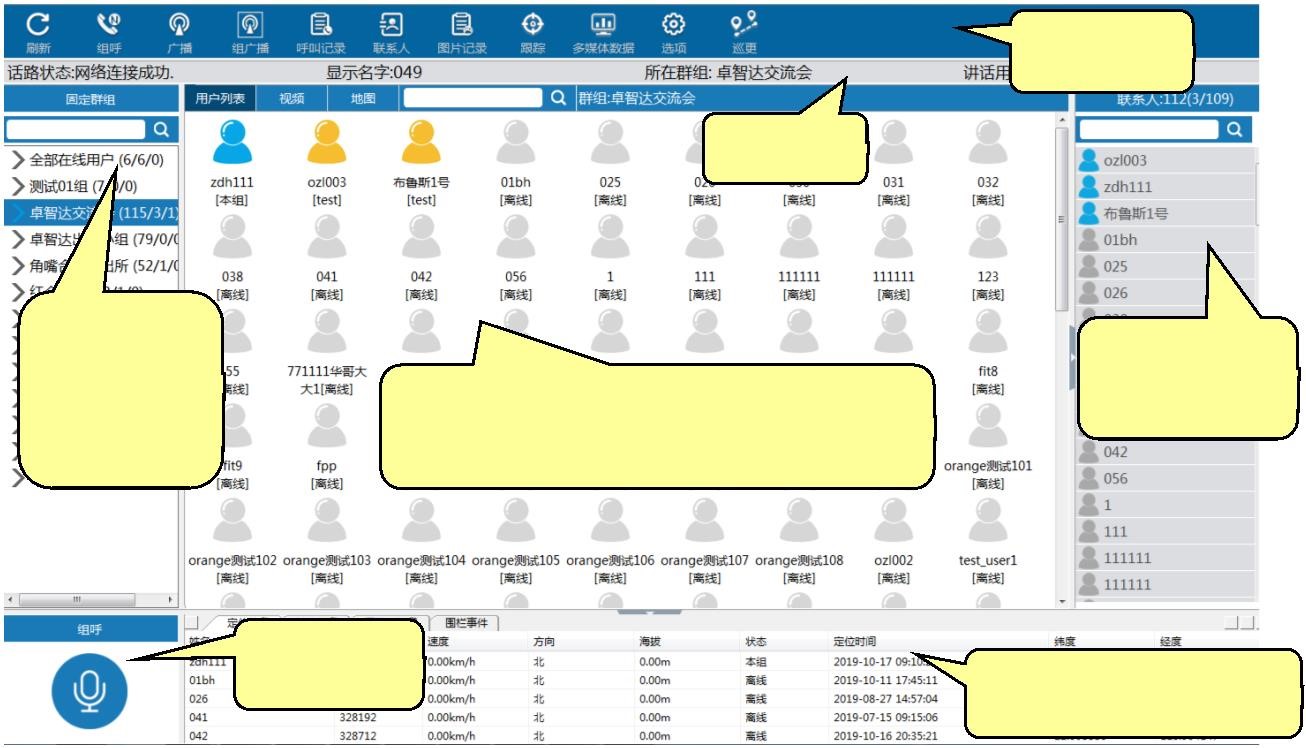Click the contacts panel search field
1306x748 pixels.
pos(1148,129)
